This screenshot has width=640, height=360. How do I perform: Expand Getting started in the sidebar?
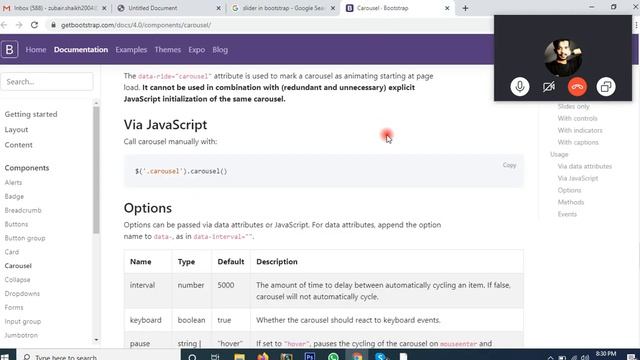click(31, 114)
